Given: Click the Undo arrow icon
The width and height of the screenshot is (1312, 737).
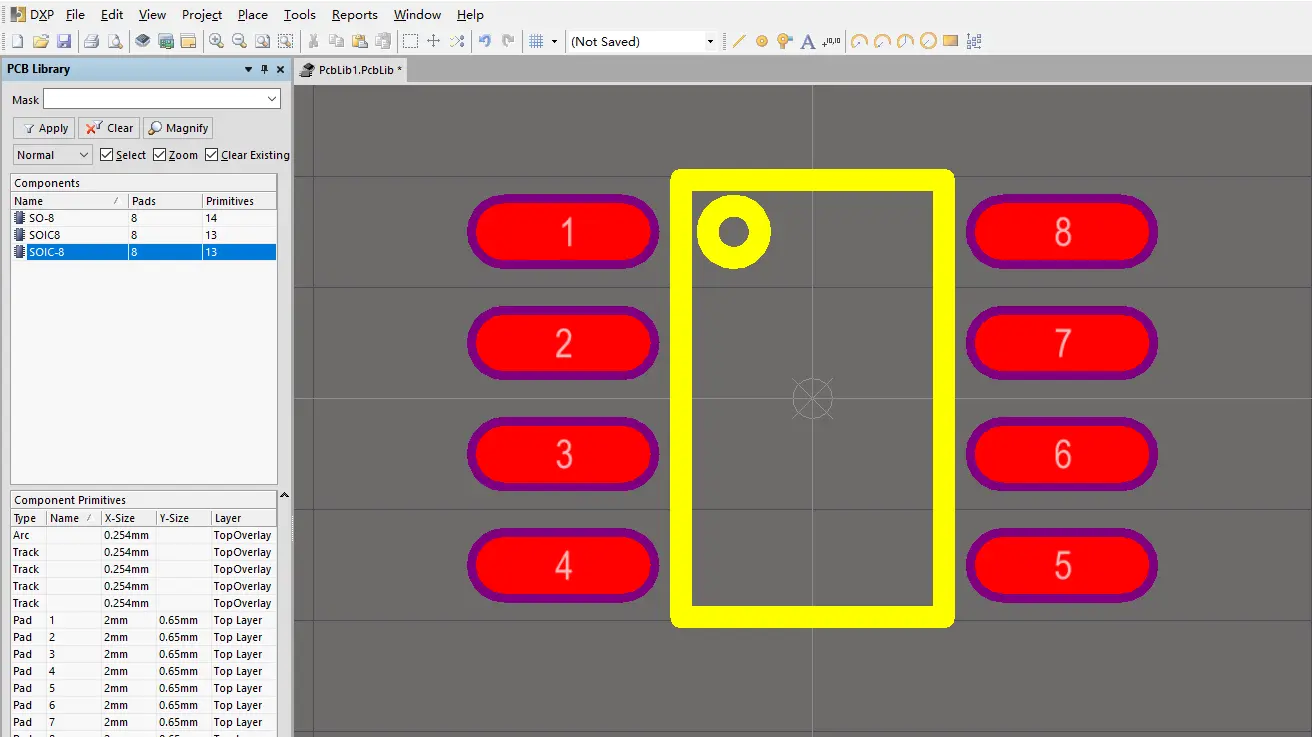Looking at the screenshot, I should coord(485,41).
